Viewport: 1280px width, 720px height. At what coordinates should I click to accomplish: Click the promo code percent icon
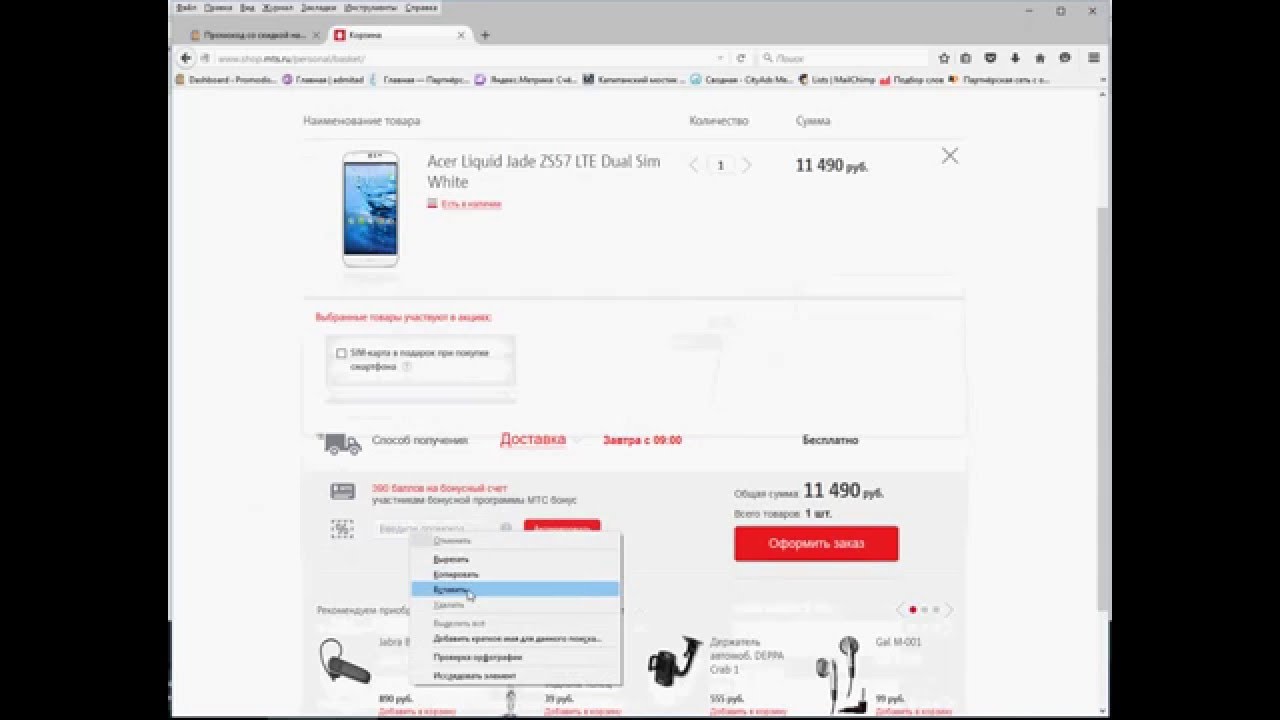coord(343,529)
